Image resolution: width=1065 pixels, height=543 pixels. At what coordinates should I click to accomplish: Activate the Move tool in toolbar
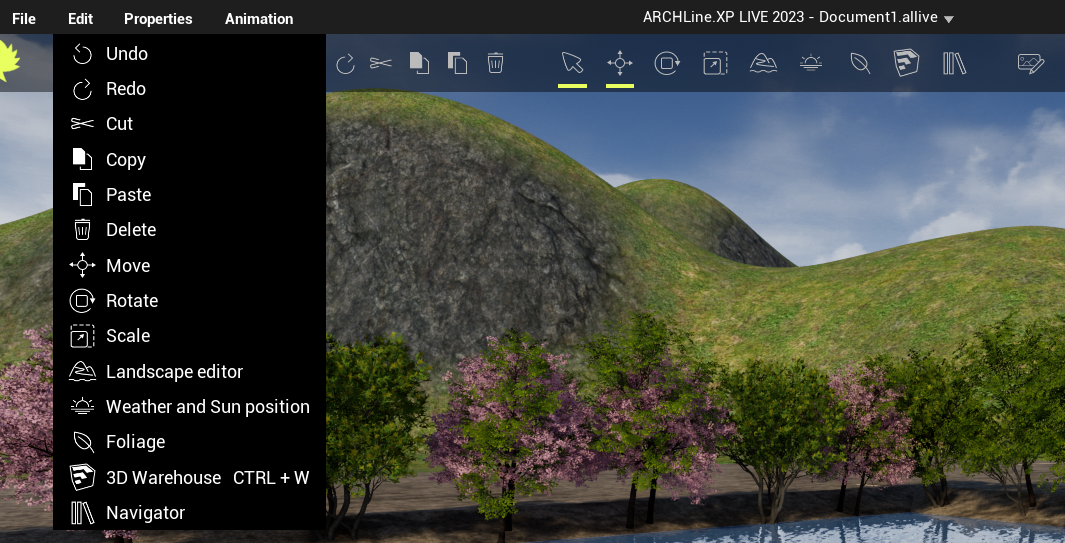(620, 63)
